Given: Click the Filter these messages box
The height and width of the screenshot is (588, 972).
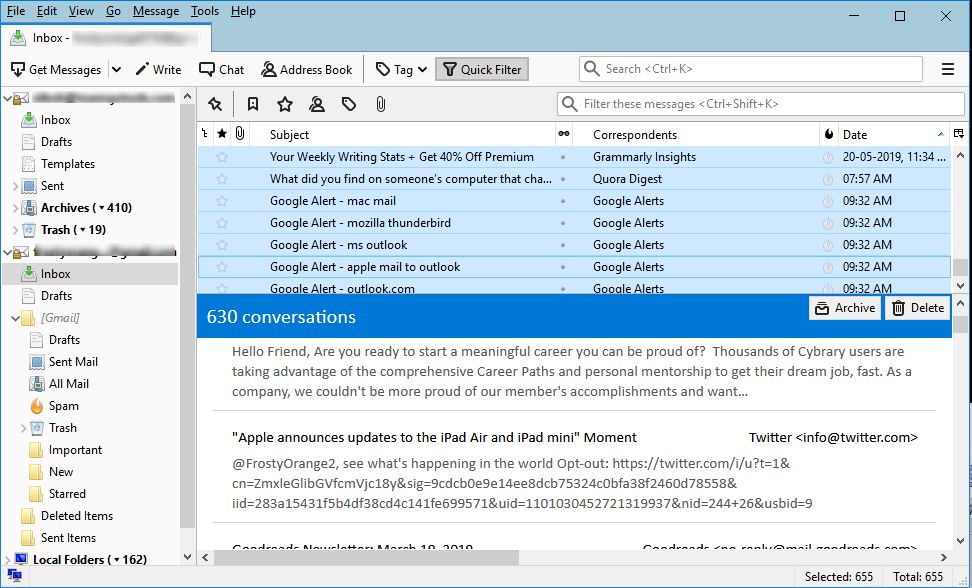Looking at the screenshot, I should [x=761, y=104].
